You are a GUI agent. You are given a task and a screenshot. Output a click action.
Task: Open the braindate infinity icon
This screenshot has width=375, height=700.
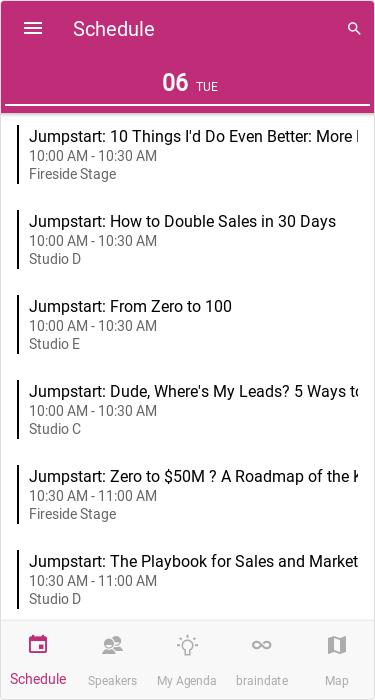(x=262, y=645)
